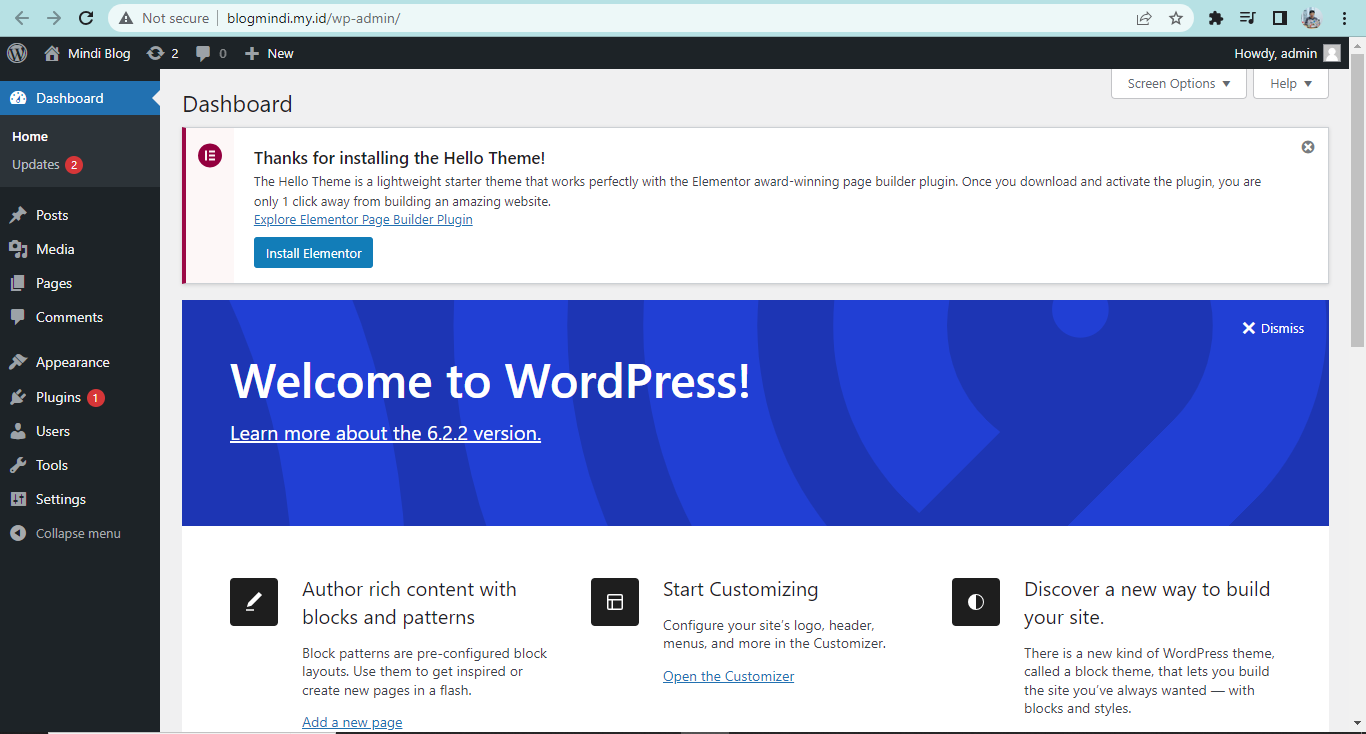Select the Posts pushpin icon in sidebar
The width and height of the screenshot is (1366, 734).
click(16, 214)
